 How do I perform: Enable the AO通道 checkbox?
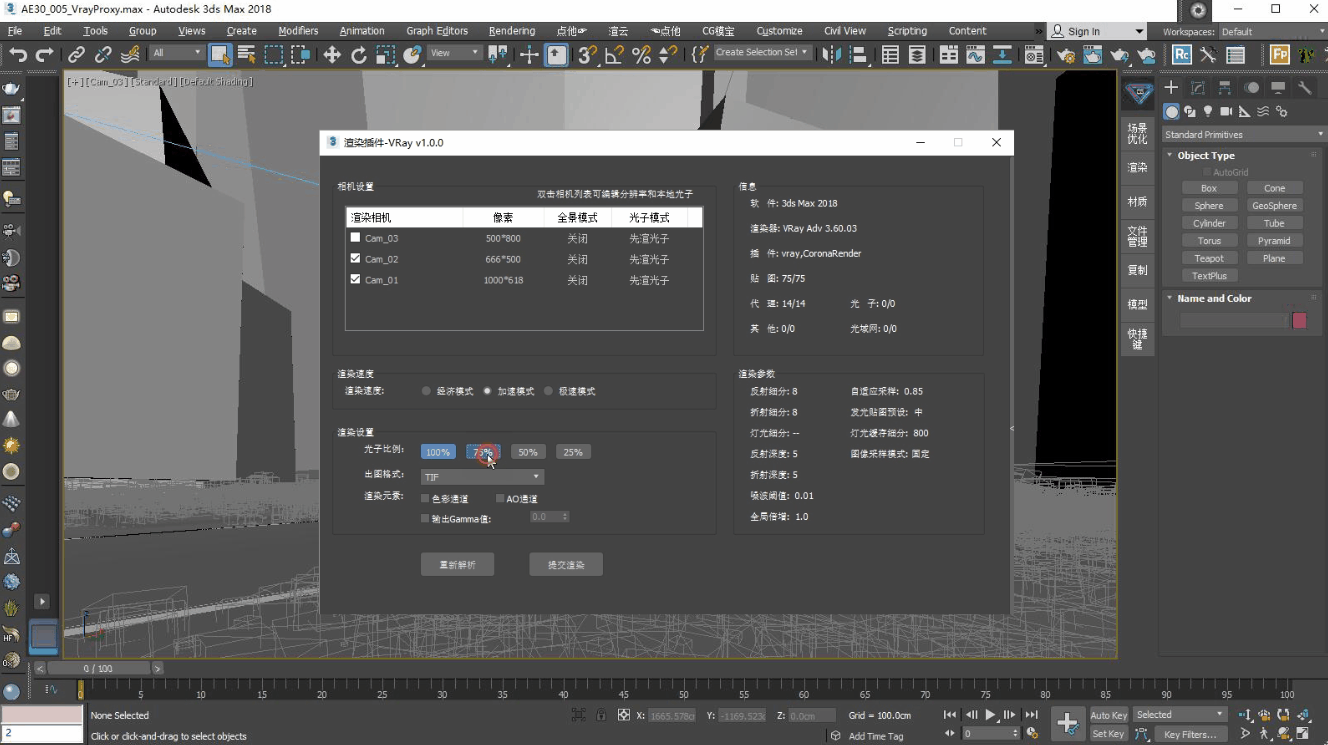pos(500,498)
